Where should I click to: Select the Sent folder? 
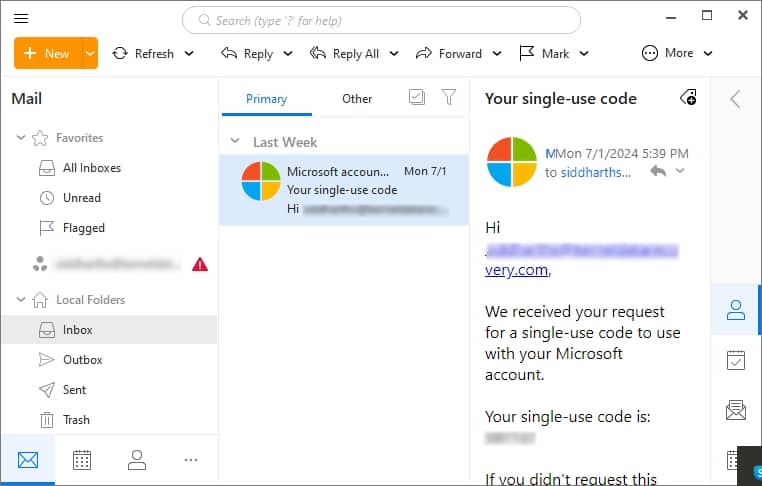click(109, 390)
